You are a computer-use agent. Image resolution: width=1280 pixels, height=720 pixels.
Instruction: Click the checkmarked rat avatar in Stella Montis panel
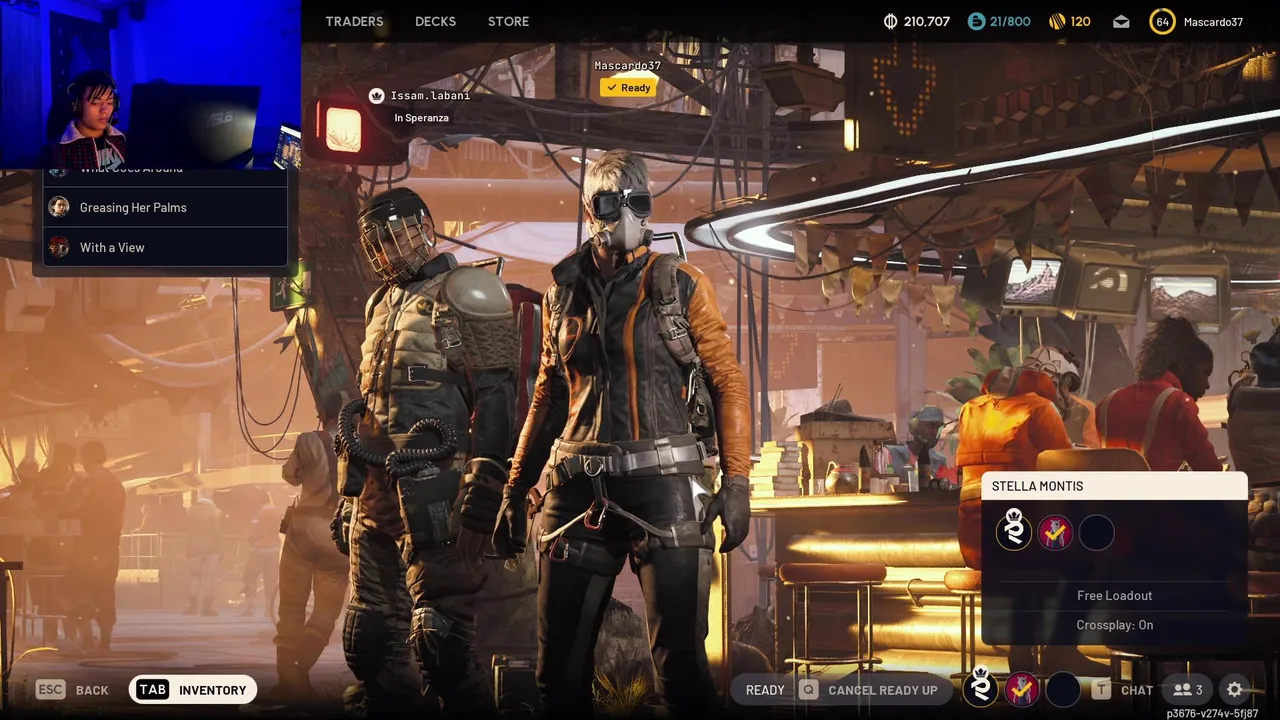(1055, 533)
